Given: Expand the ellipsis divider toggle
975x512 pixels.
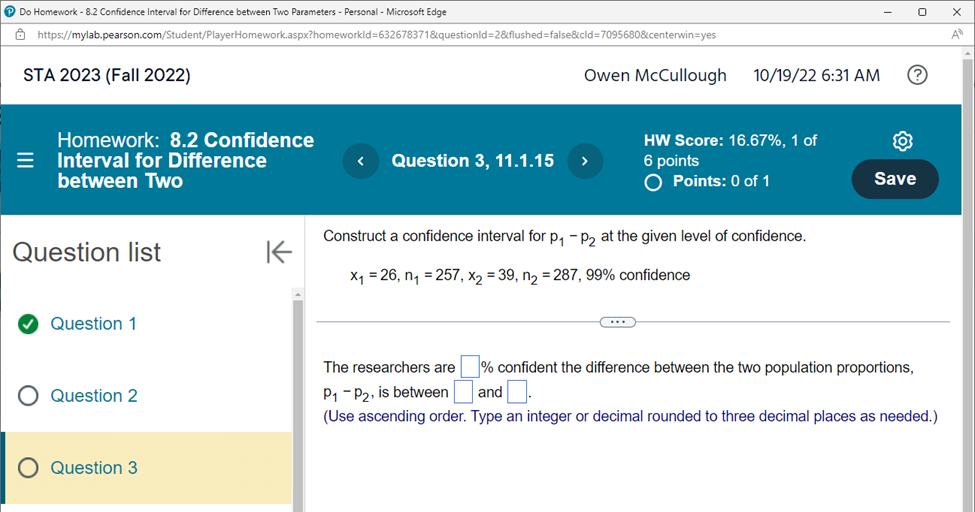Looking at the screenshot, I should (x=617, y=322).
